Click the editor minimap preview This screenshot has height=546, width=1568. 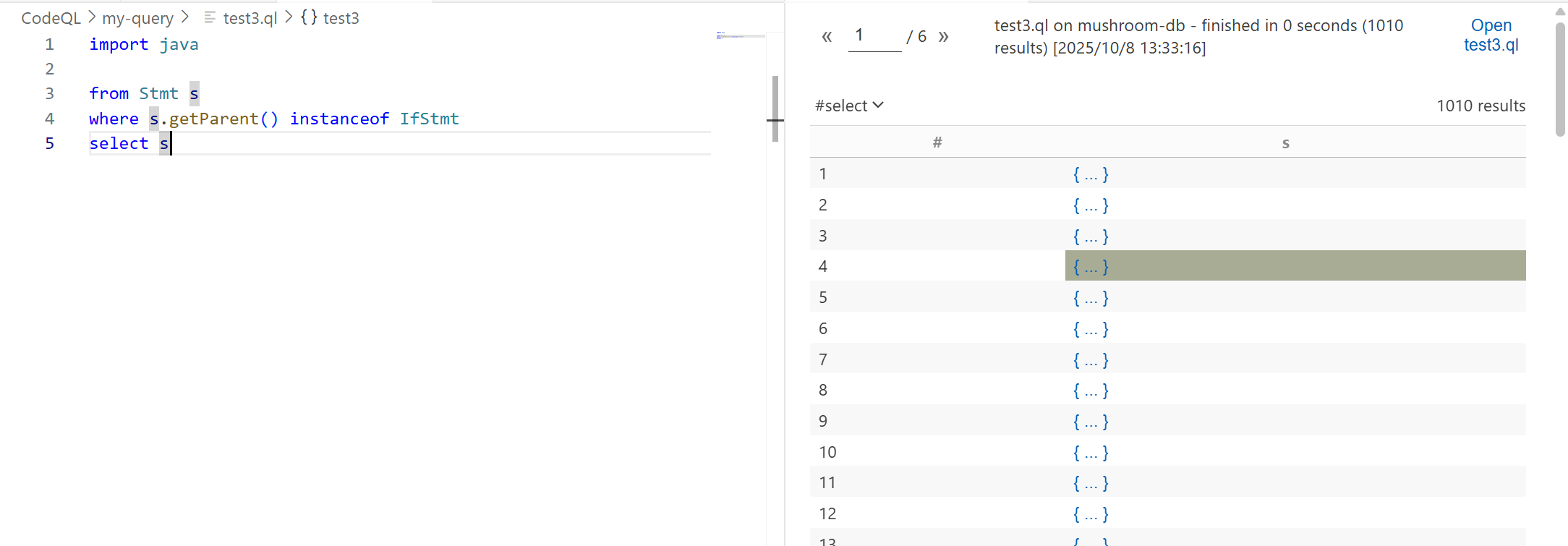click(739, 35)
